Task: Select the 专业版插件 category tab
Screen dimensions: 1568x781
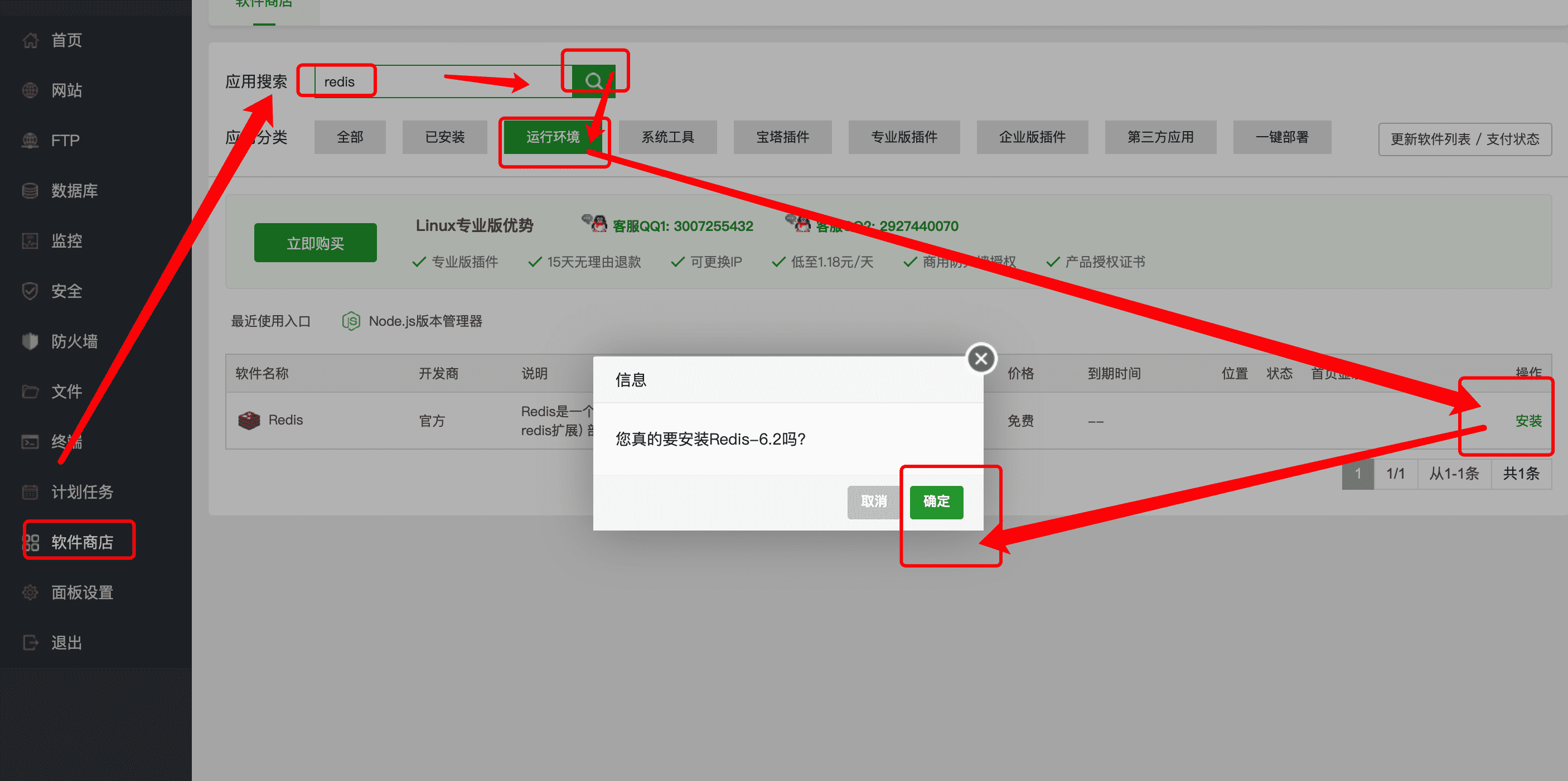Action: pos(904,137)
